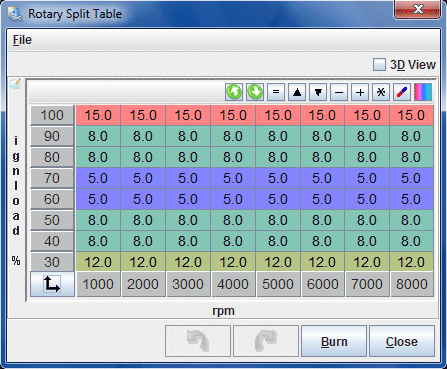This screenshot has height=369, width=447.
Task: Click the Burn button
Action: [334, 341]
